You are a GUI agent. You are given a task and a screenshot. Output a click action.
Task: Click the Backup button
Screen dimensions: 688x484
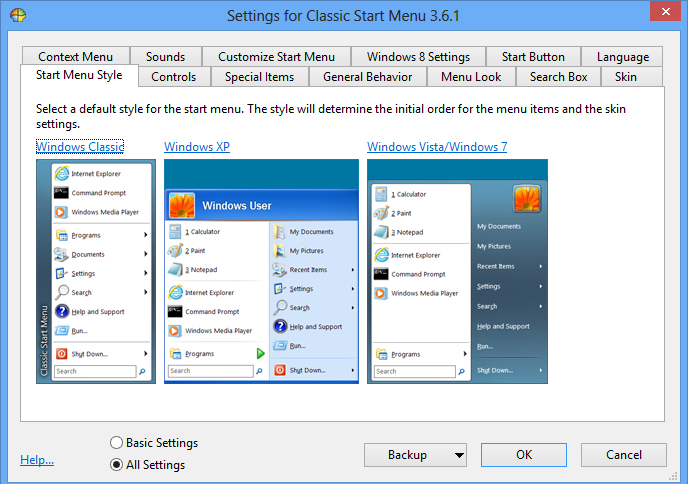[407, 455]
